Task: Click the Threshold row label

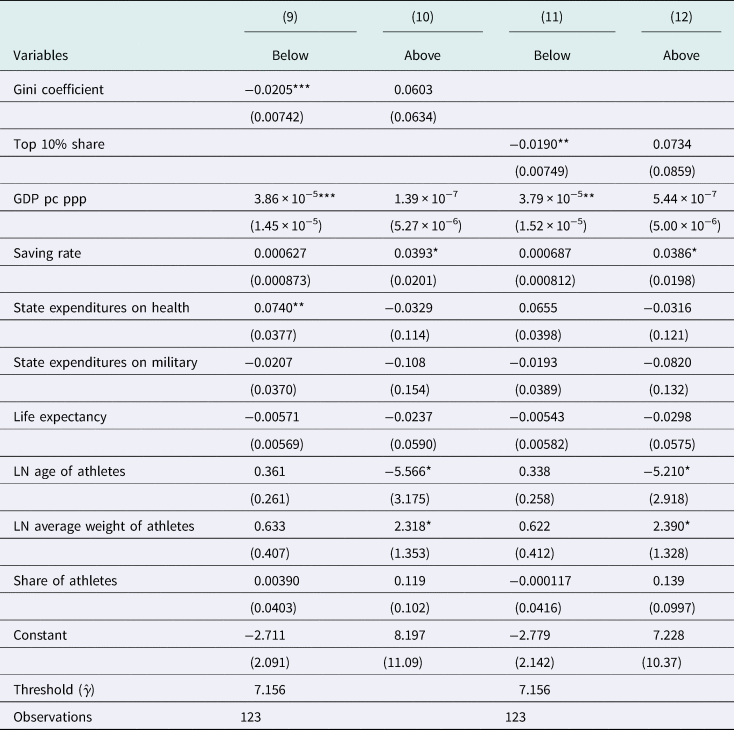Action: (54, 690)
